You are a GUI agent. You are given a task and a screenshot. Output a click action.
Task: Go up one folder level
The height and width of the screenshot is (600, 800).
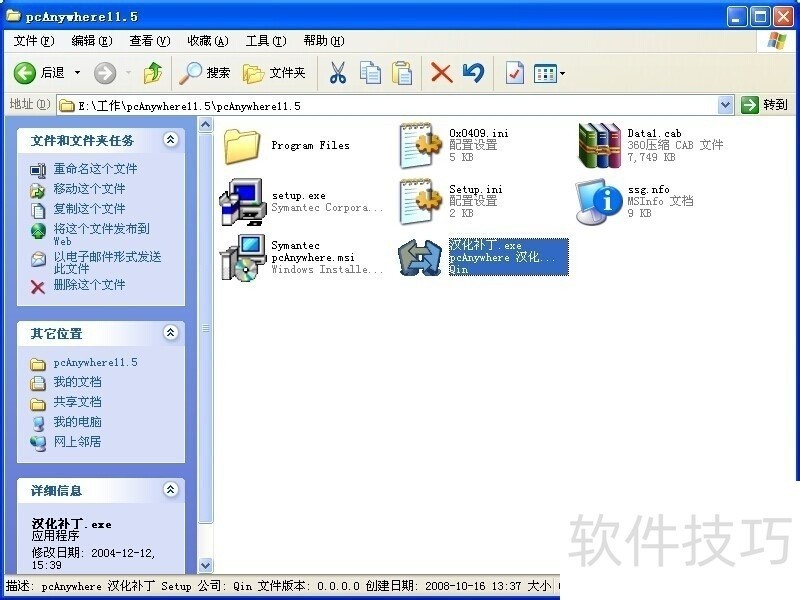tap(153, 73)
